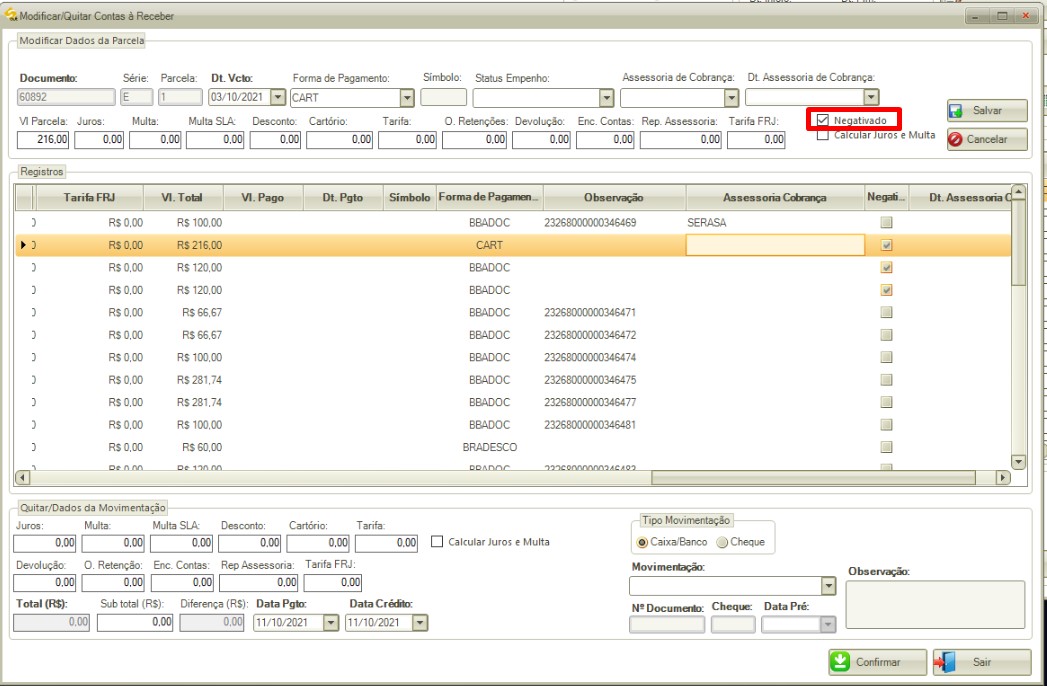Select observation 23268000000346474 cell

click(x=614, y=357)
